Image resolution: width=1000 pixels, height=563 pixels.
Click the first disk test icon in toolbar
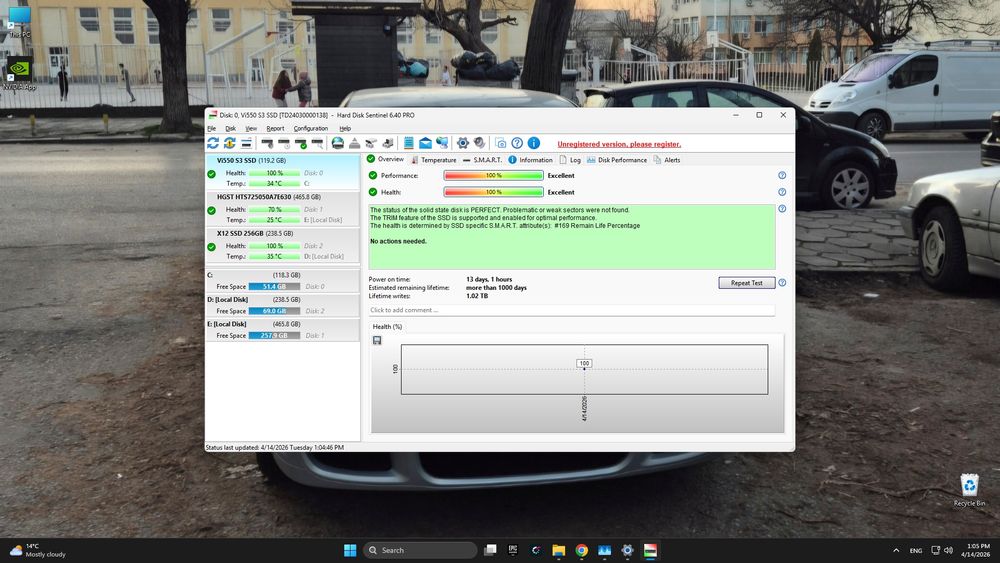267,143
